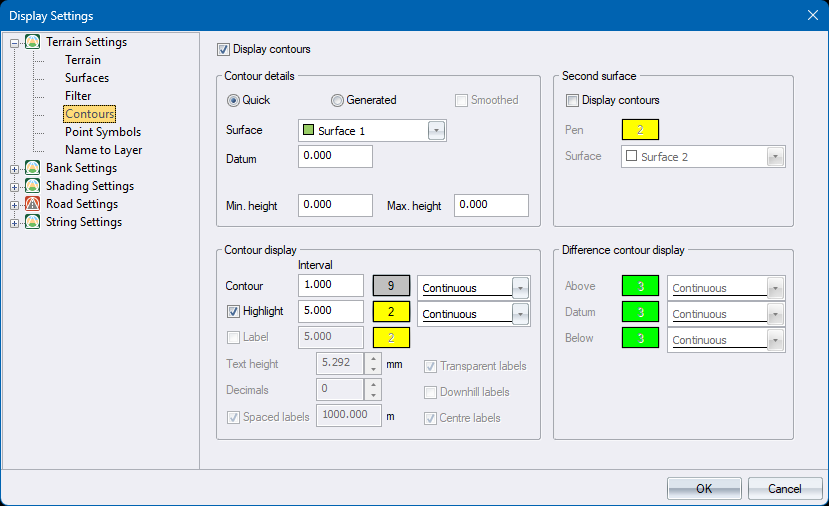Click the OK button
This screenshot has width=829, height=506.
click(x=704, y=489)
